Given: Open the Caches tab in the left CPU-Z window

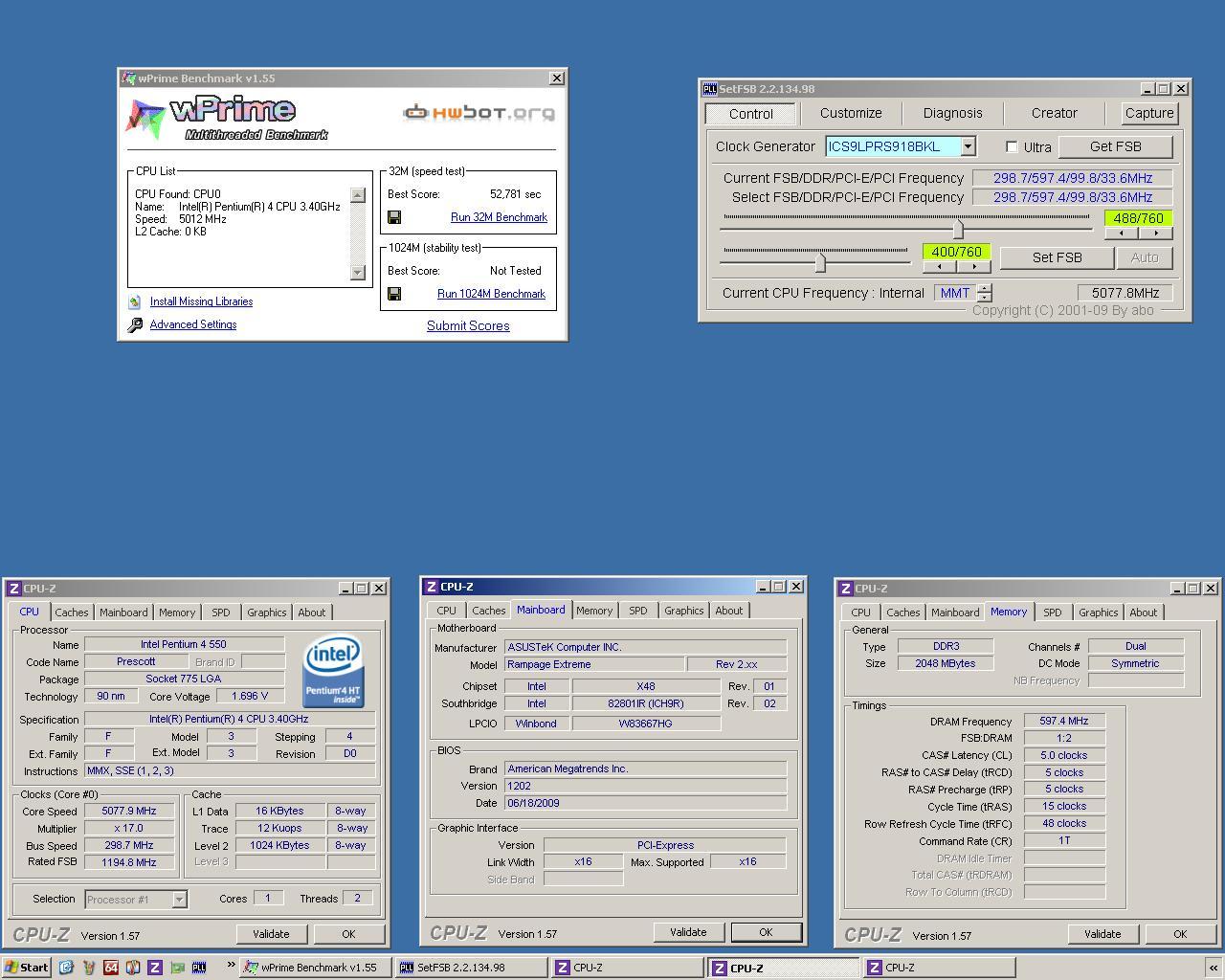Looking at the screenshot, I should click(x=71, y=612).
